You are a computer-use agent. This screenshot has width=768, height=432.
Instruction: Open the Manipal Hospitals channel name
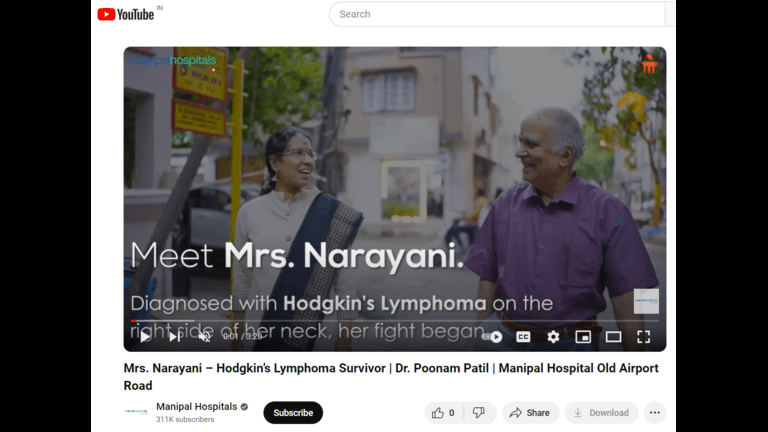click(x=196, y=407)
